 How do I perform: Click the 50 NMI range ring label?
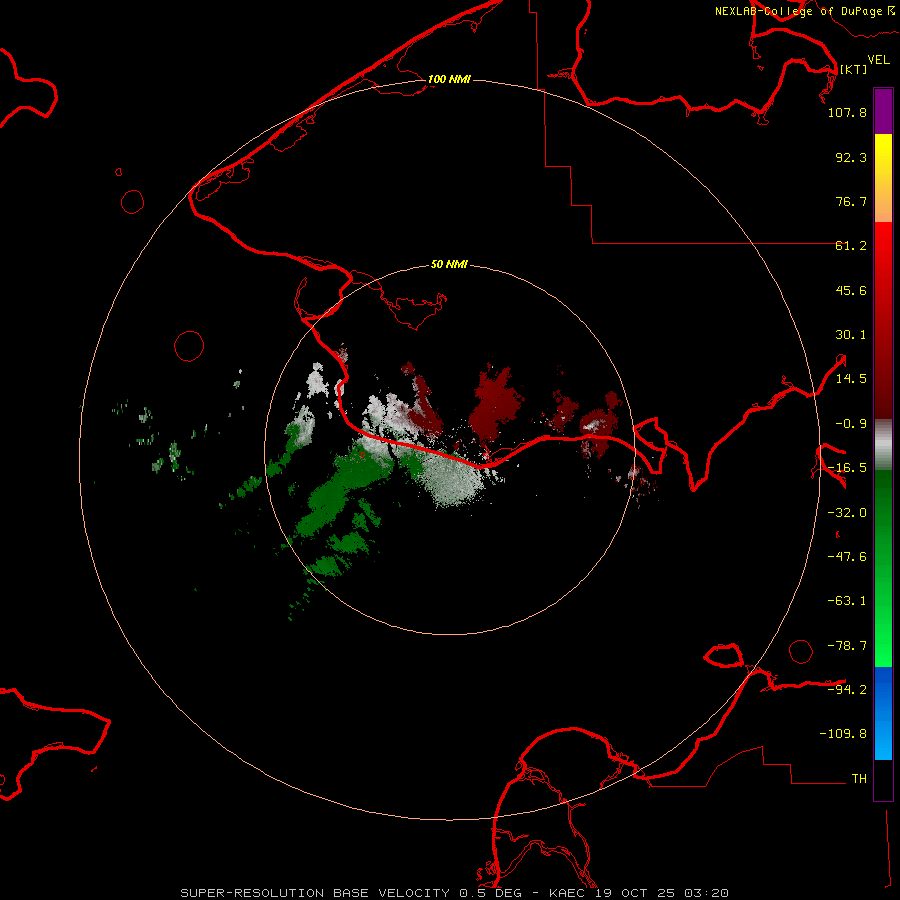(x=449, y=265)
